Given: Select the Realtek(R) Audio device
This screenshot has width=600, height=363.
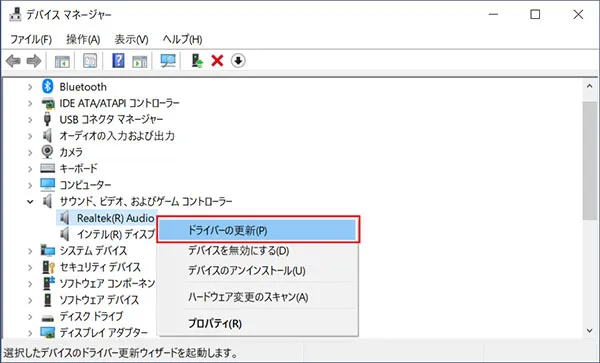Looking at the screenshot, I should click(115, 218).
